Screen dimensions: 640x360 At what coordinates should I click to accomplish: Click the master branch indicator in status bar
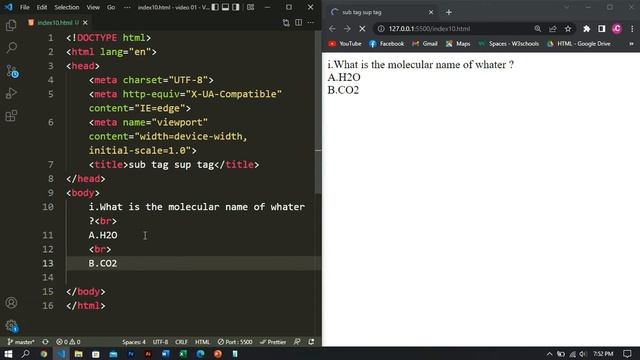click(x=21, y=342)
